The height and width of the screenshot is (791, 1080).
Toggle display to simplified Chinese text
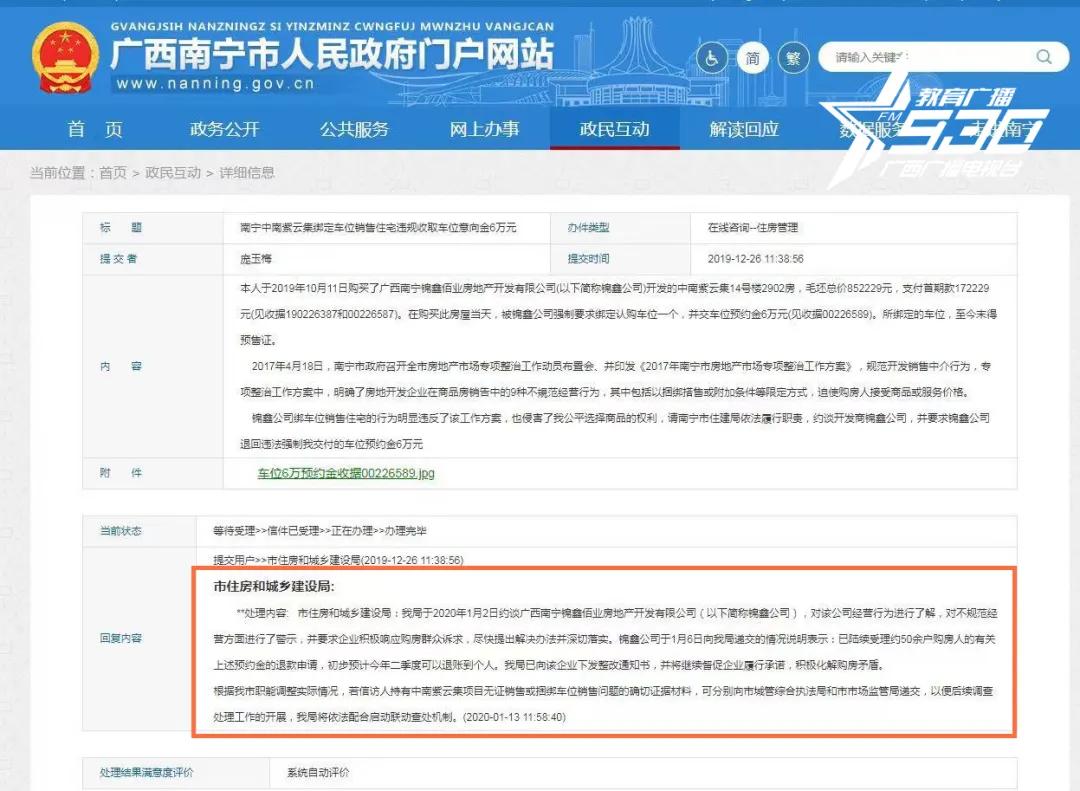click(752, 57)
